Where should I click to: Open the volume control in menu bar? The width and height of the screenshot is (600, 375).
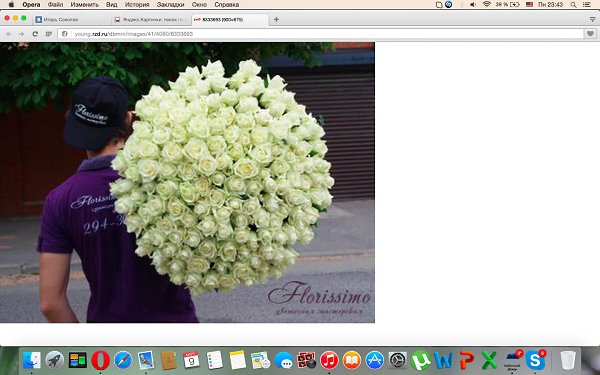coord(473,5)
